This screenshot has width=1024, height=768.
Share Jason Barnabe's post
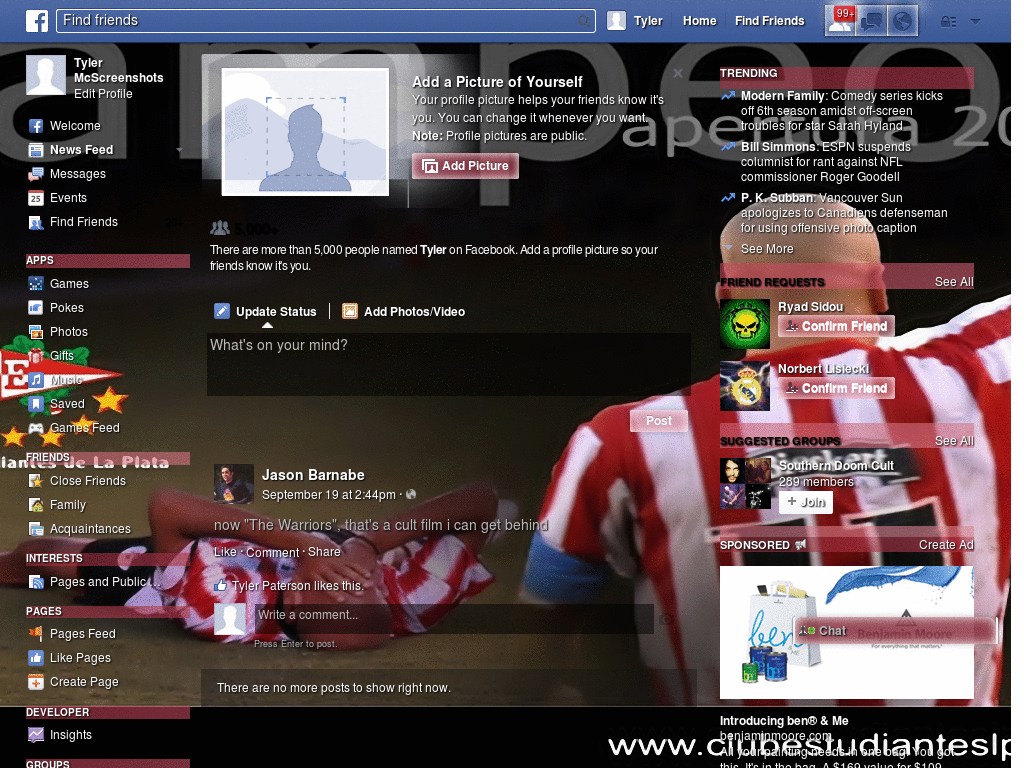click(324, 552)
